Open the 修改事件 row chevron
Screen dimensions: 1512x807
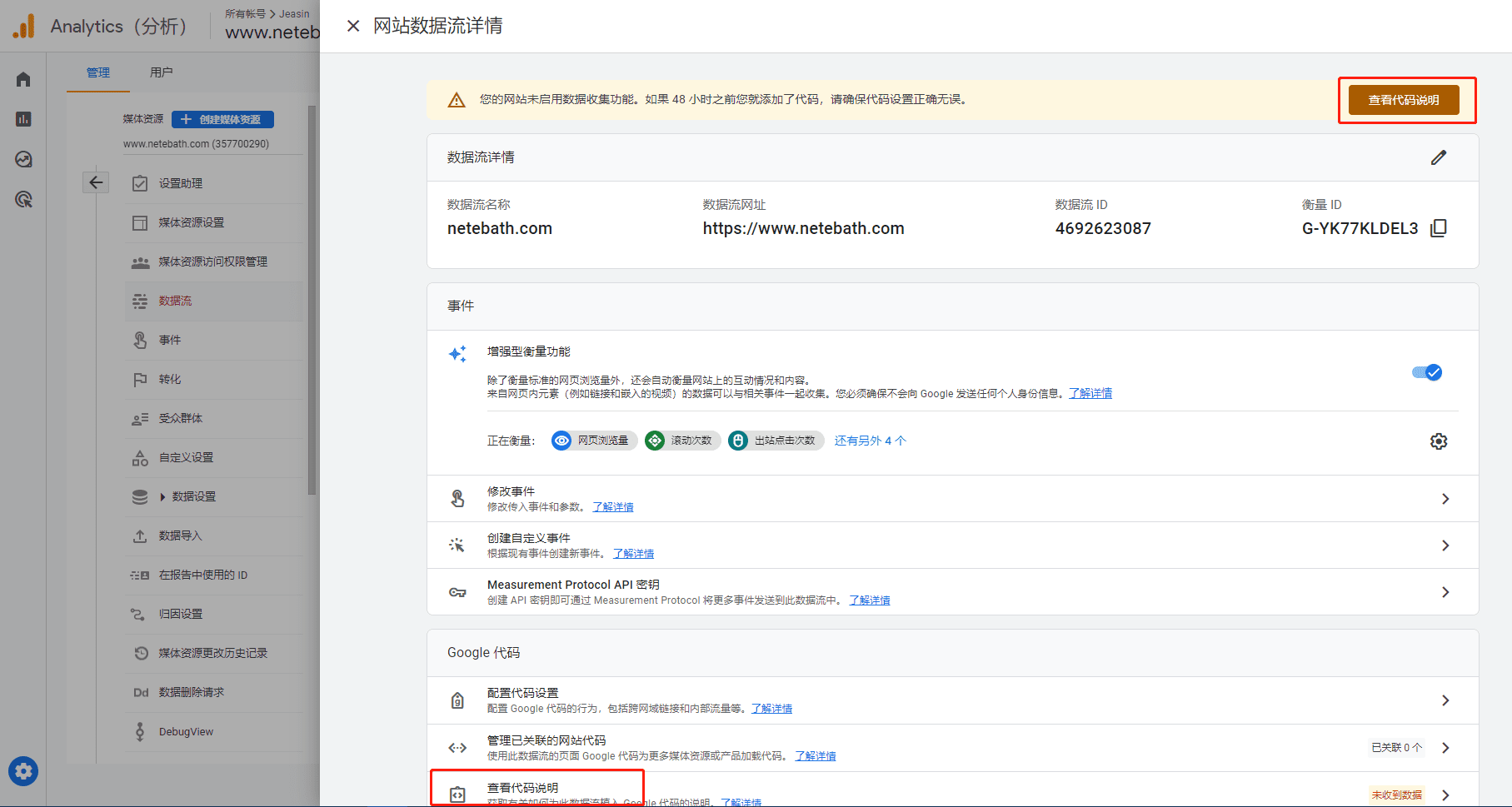pos(1445,499)
